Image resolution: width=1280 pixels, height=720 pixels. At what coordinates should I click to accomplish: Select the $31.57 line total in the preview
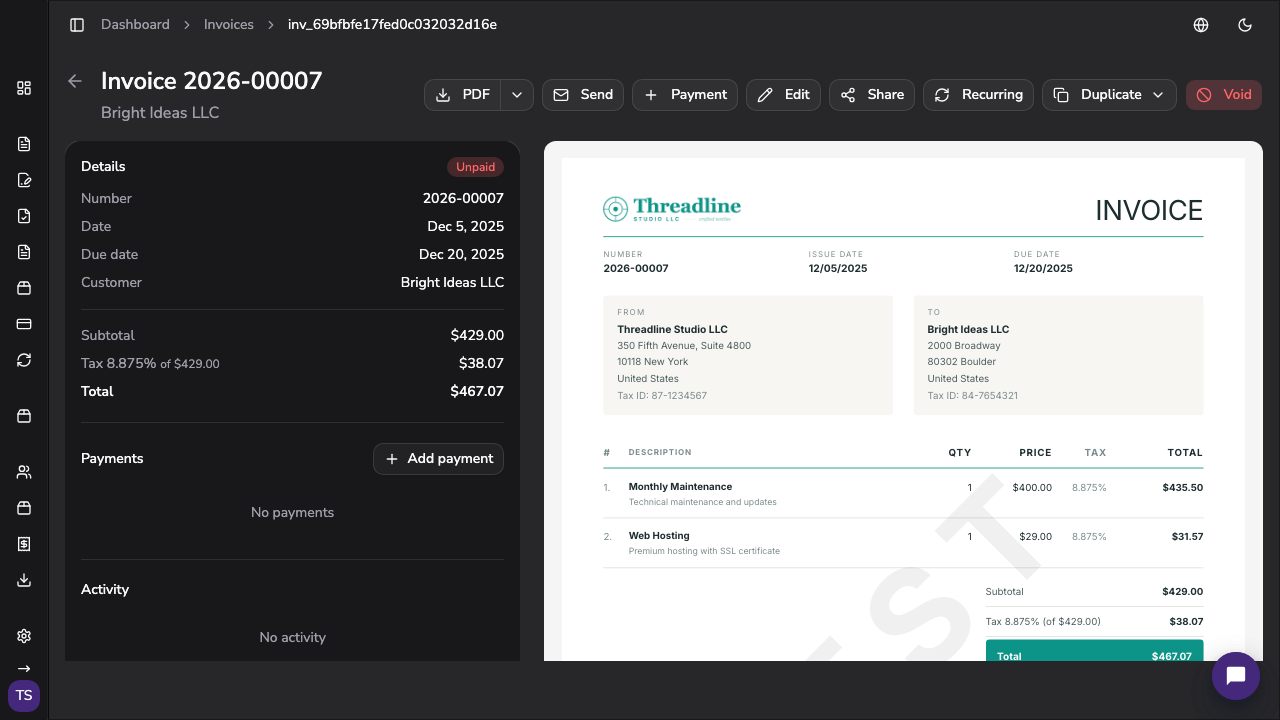pos(1187,537)
